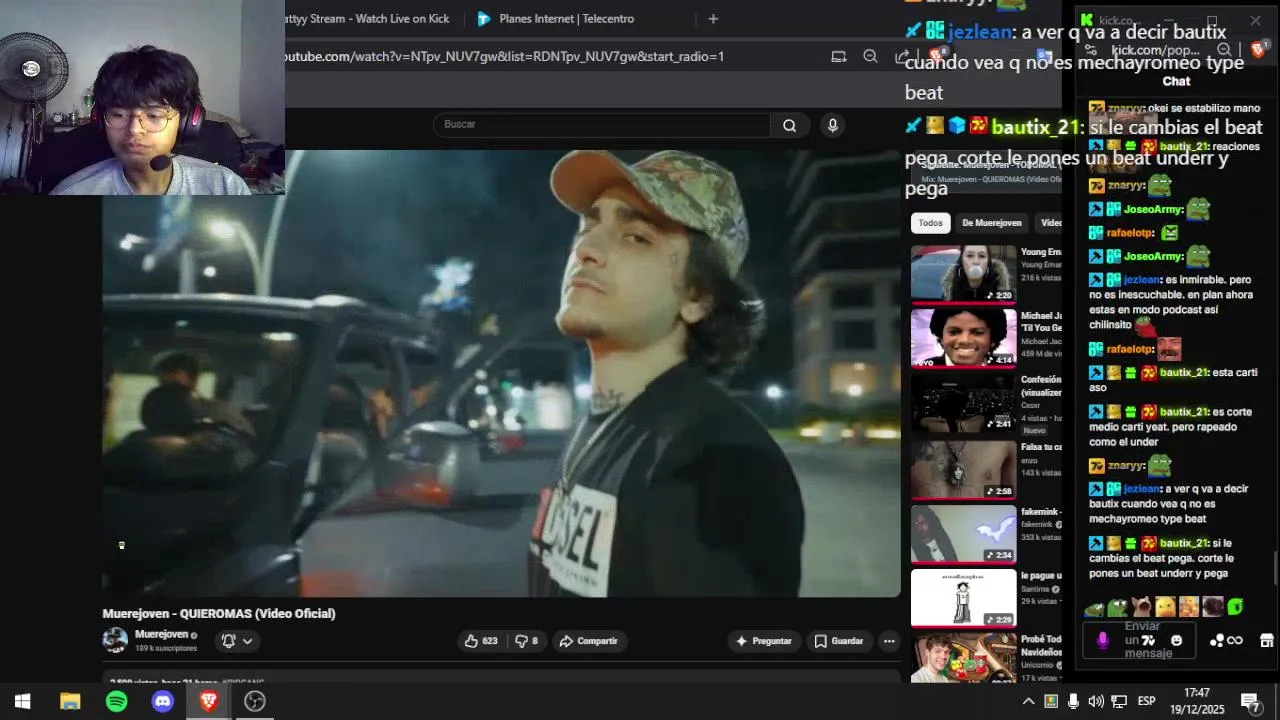Click the 7TV icon in message box
The image size is (1280, 720).
click(1149, 641)
